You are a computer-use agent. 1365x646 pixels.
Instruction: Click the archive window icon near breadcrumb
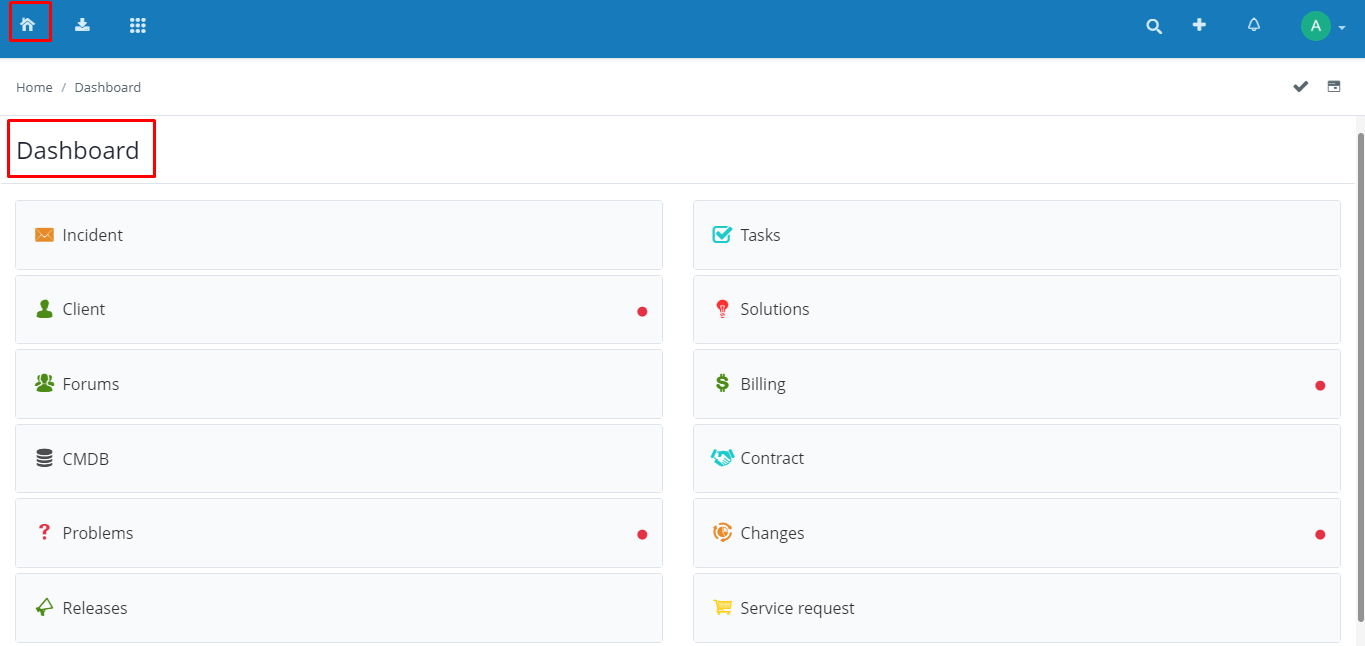1334,86
